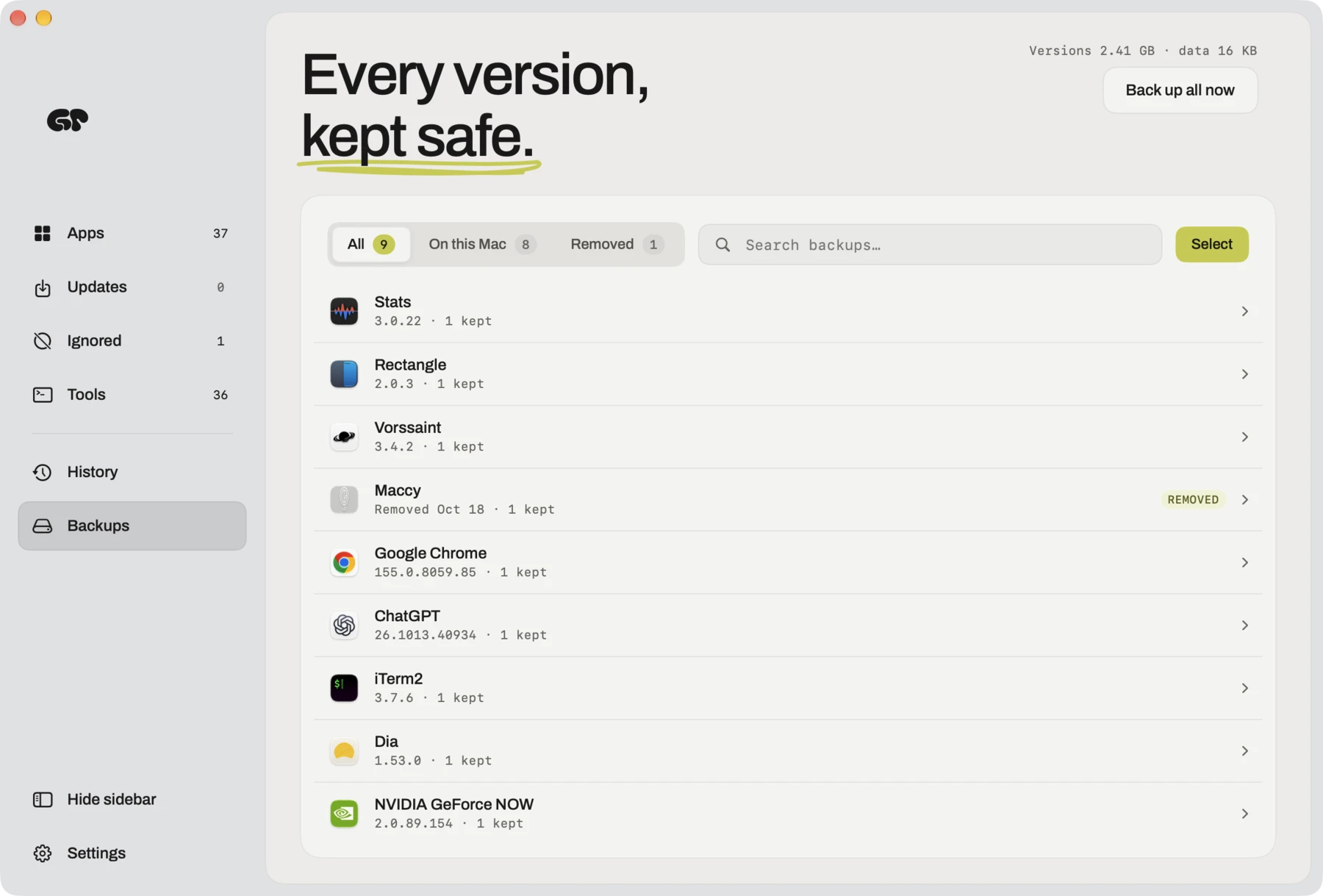Click the Backups drive icon
Screen dimensions: 1323x896
click(x=43, y=526)
